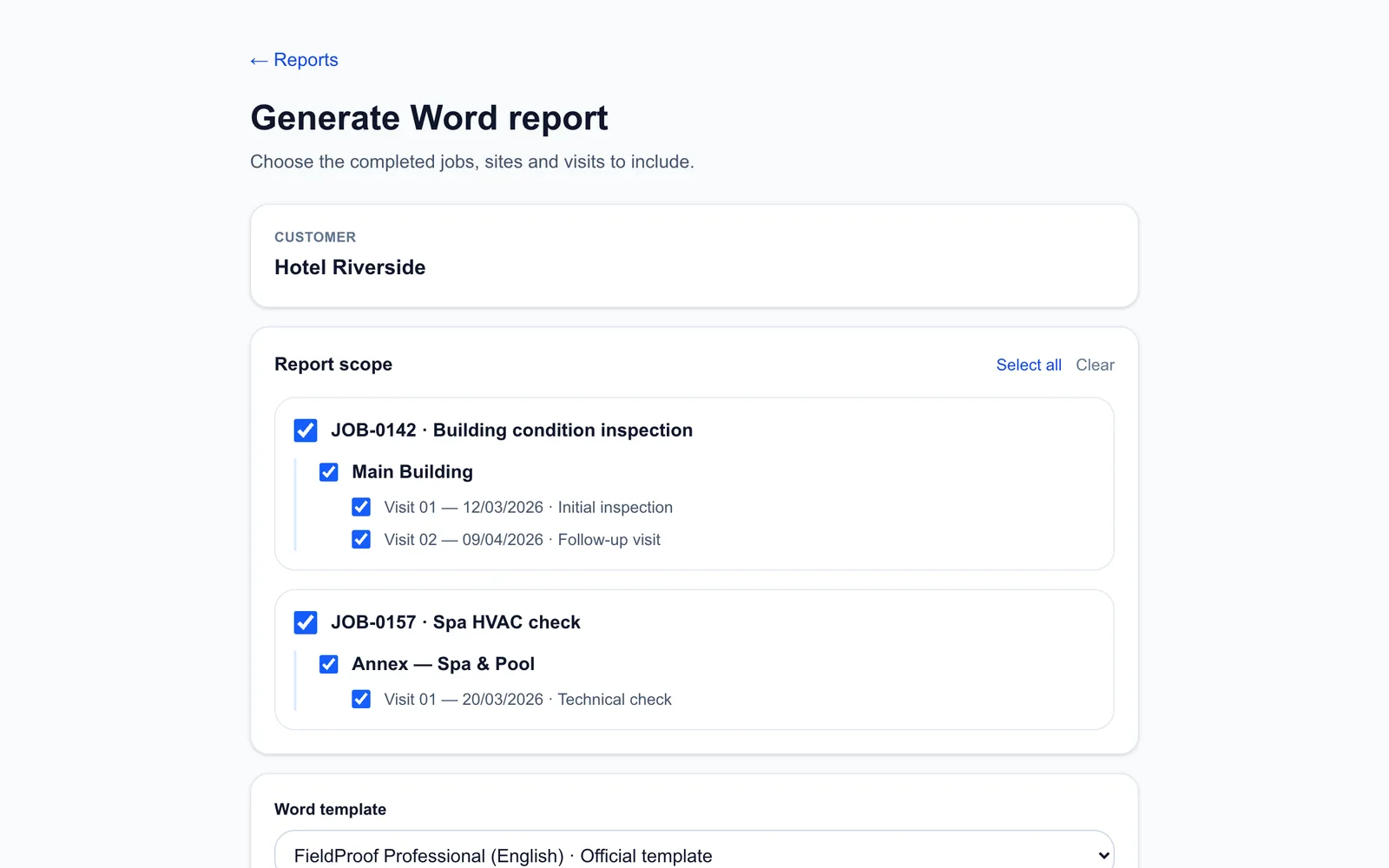Click the Word template label
The height and width of the screenshot is (868, 1389).
330,809
